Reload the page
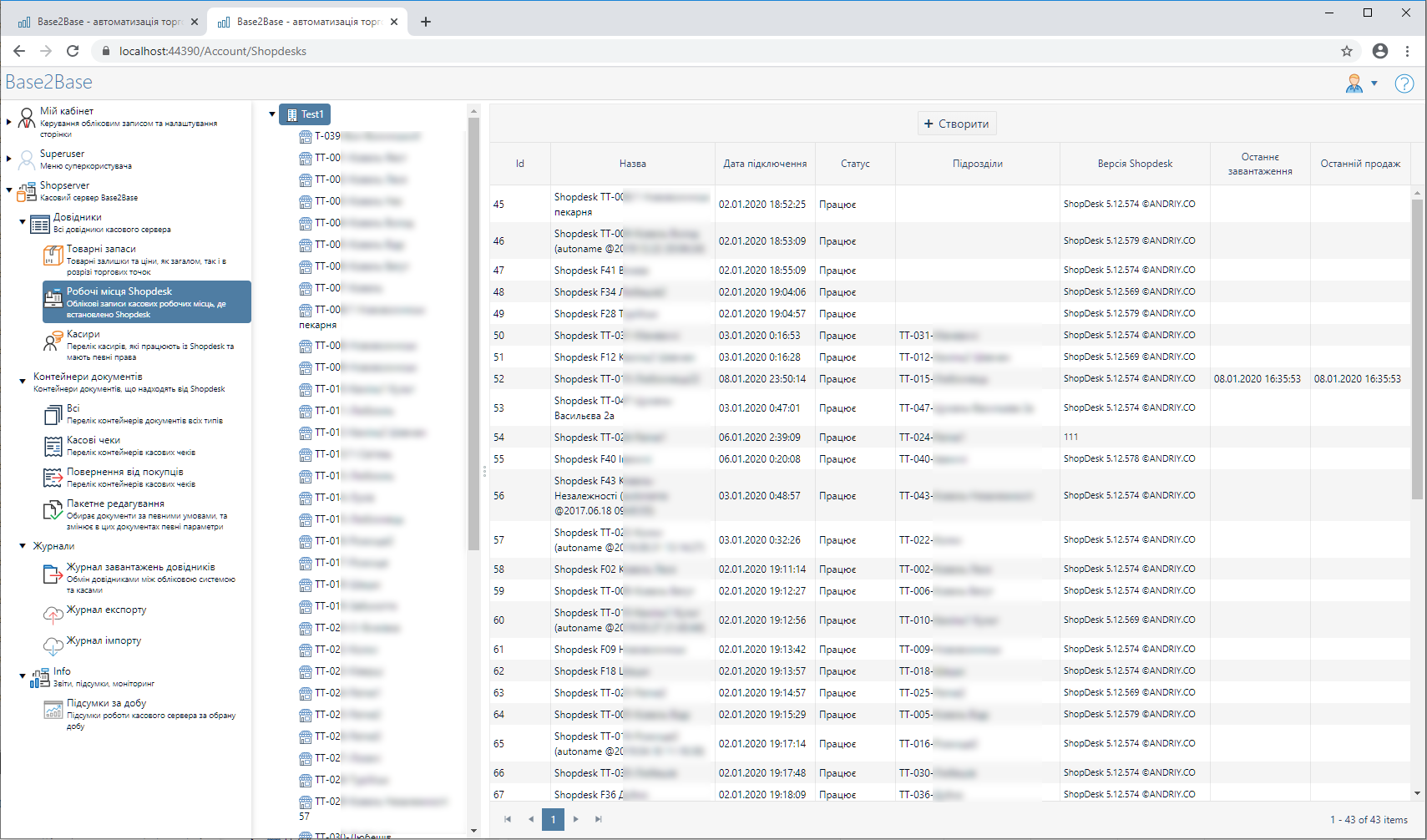 tap(73, 51)
